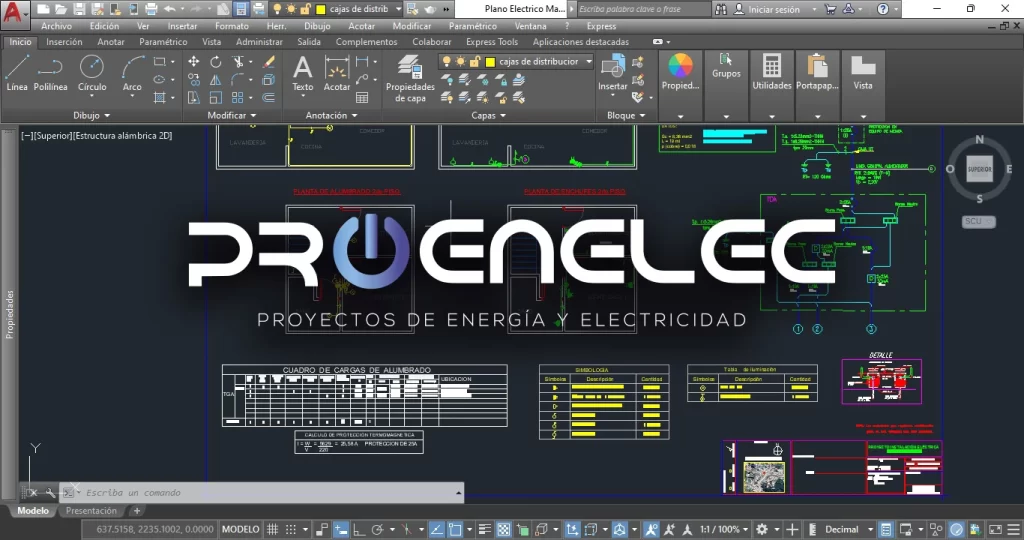Click Iniciar sesión to sign in
The image size is (1024, 540).
[773, 9]
